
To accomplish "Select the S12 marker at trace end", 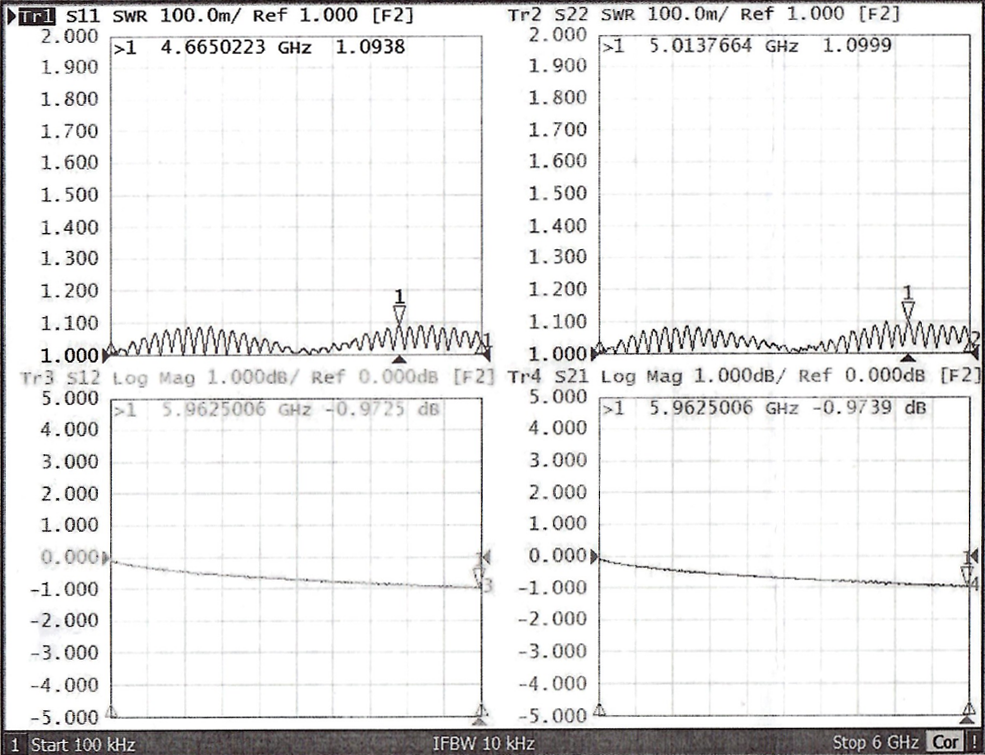I will tap(479, 574).
